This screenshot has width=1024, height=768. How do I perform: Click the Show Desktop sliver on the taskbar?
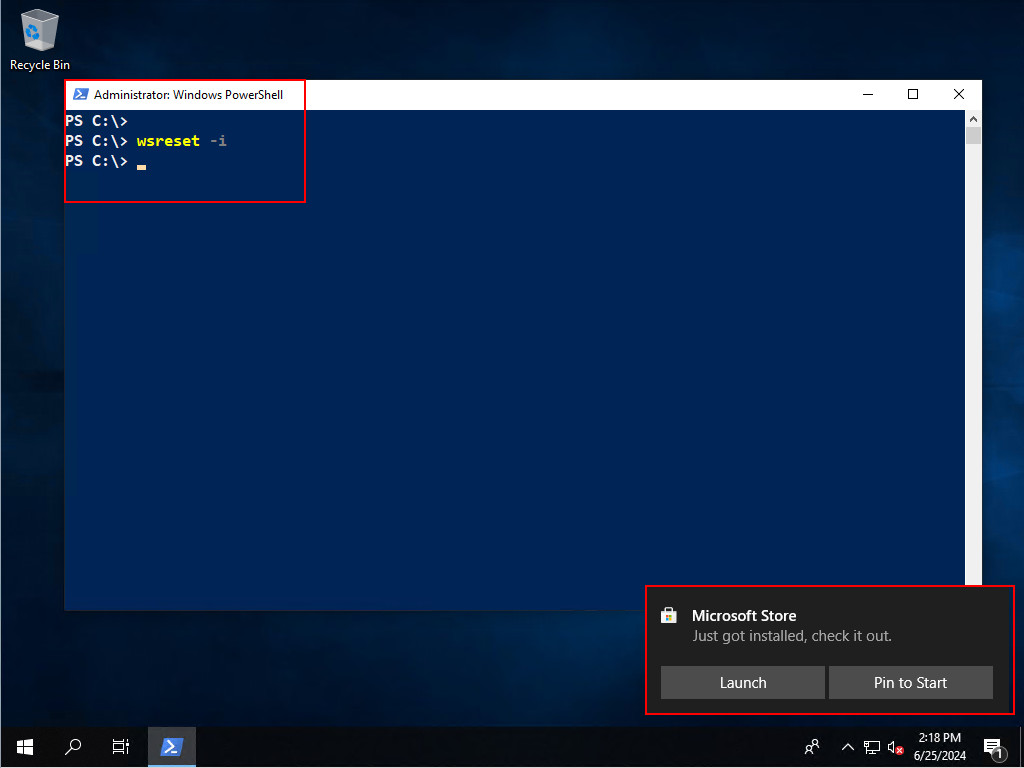coord(1021,746)
